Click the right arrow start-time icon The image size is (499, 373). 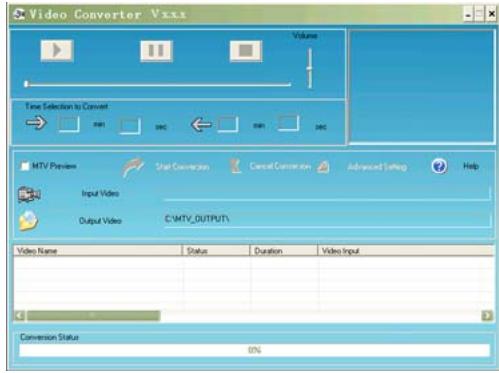(x=36, y=123)
